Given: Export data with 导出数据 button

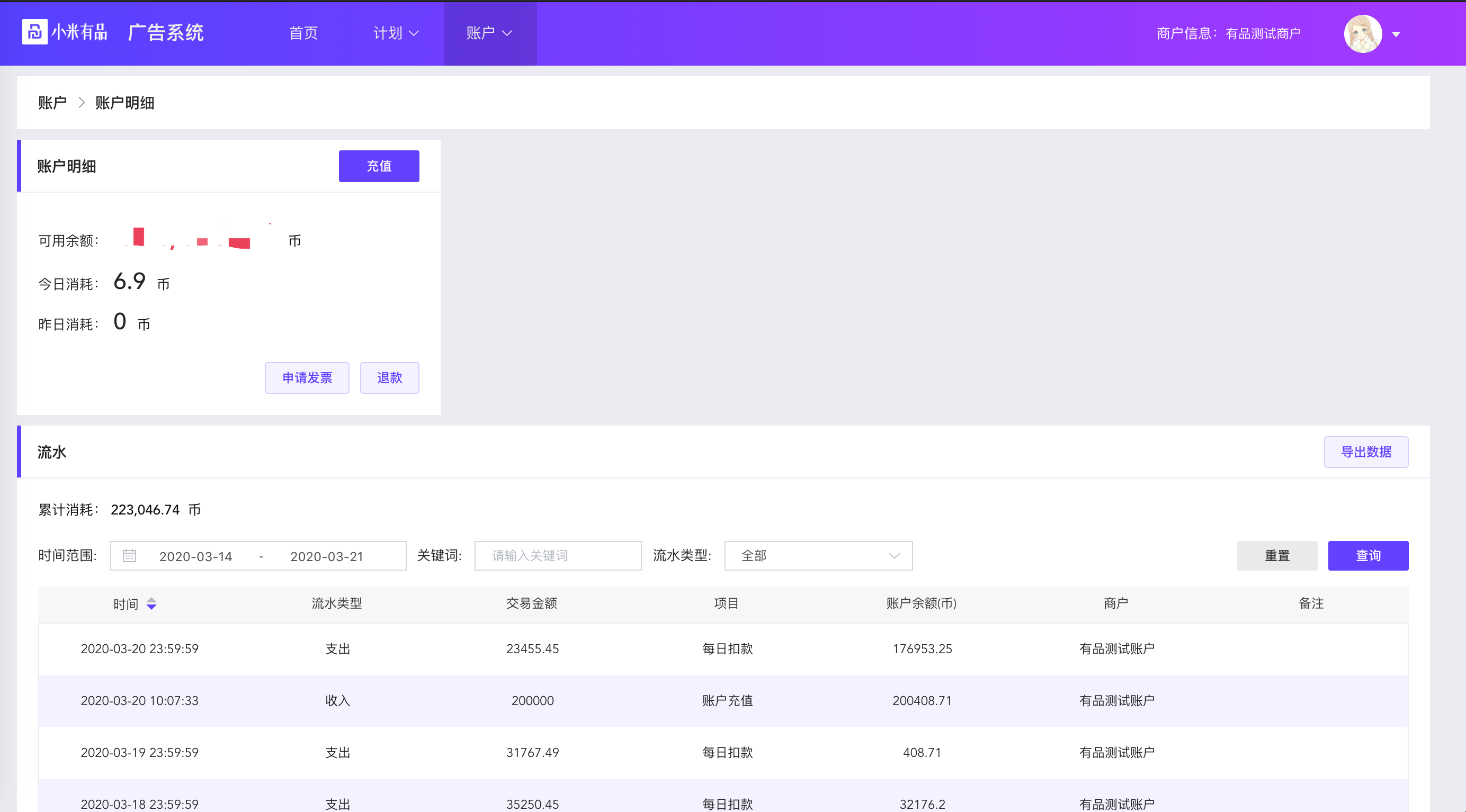Looking at the screenshot, I should 1365,452.
